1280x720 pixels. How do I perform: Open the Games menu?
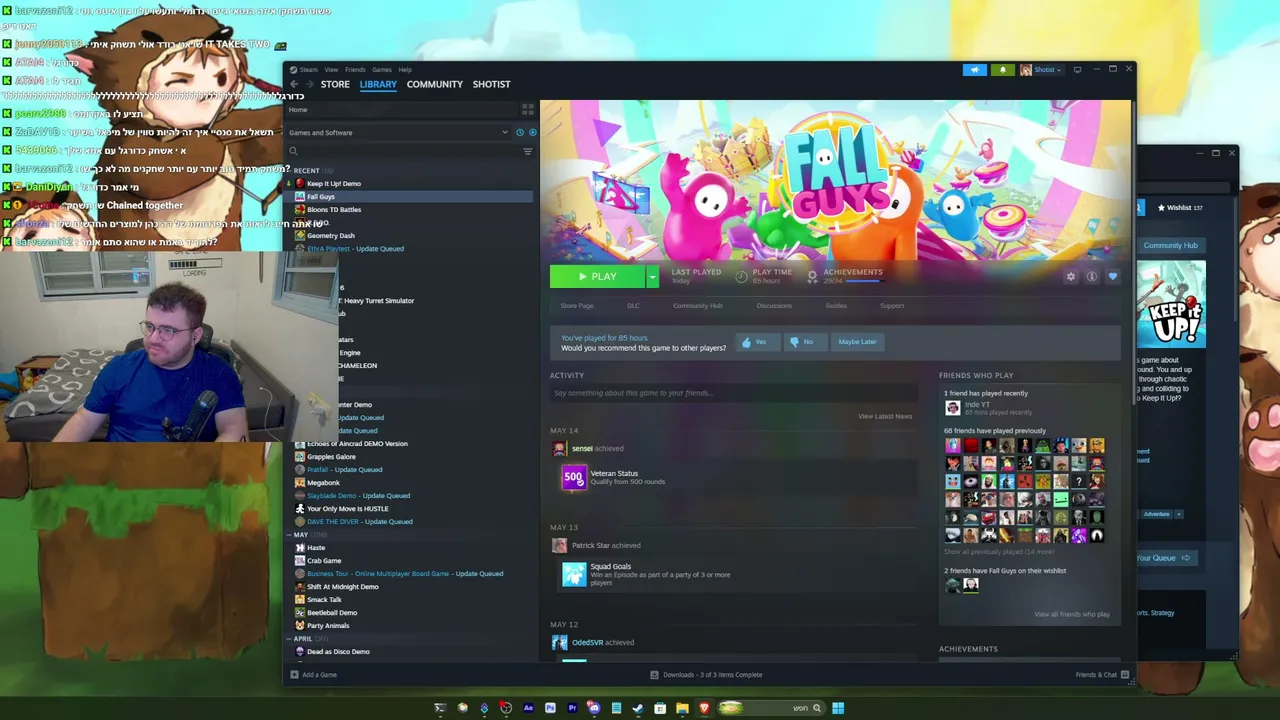[382, 70]
